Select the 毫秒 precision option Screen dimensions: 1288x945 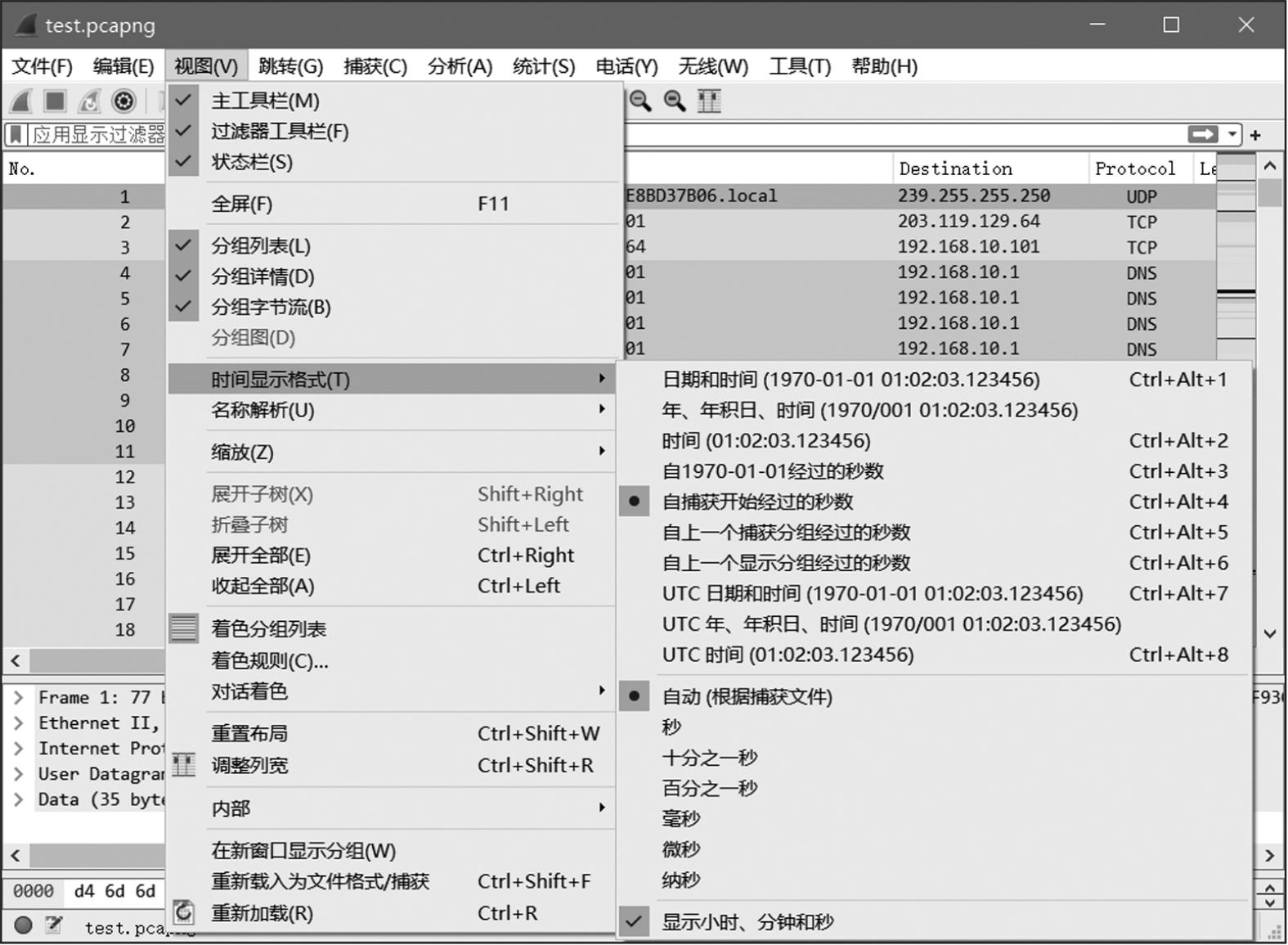681,819
